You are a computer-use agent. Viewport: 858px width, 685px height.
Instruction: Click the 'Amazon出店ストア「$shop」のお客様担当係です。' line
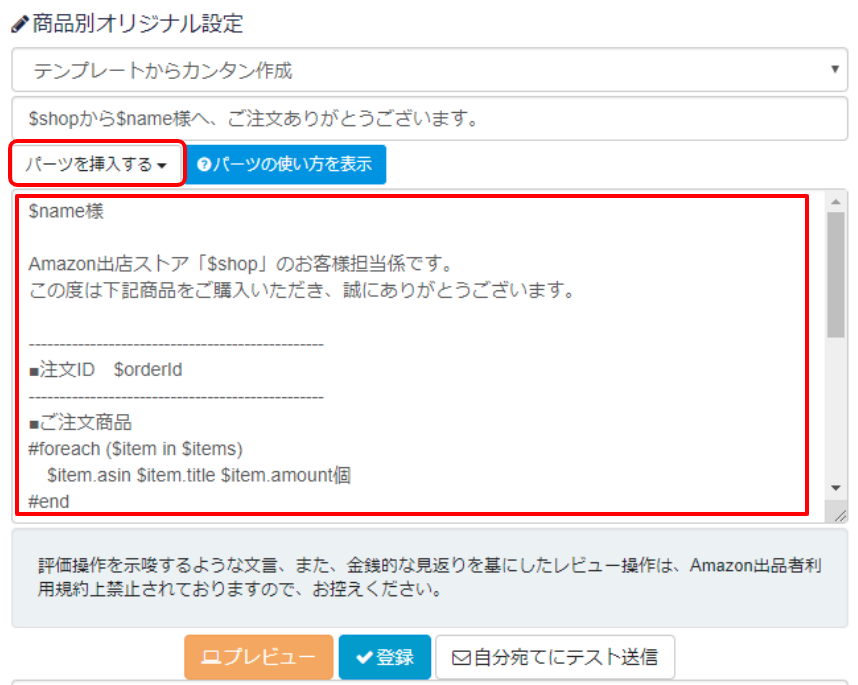(241, 264)
